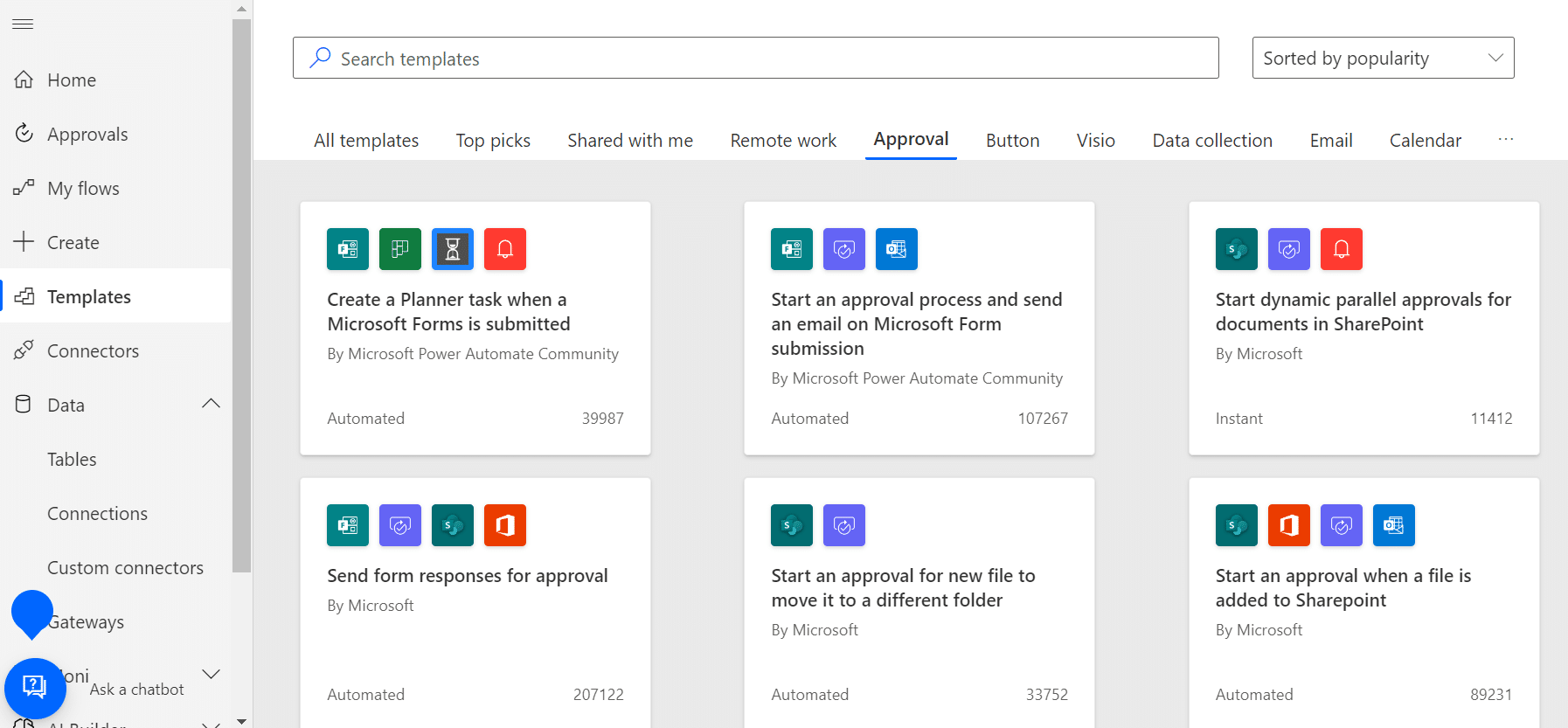Click Forms icon on Planner task card
The height and width of the screenshot is (728, 1568).
348,249
